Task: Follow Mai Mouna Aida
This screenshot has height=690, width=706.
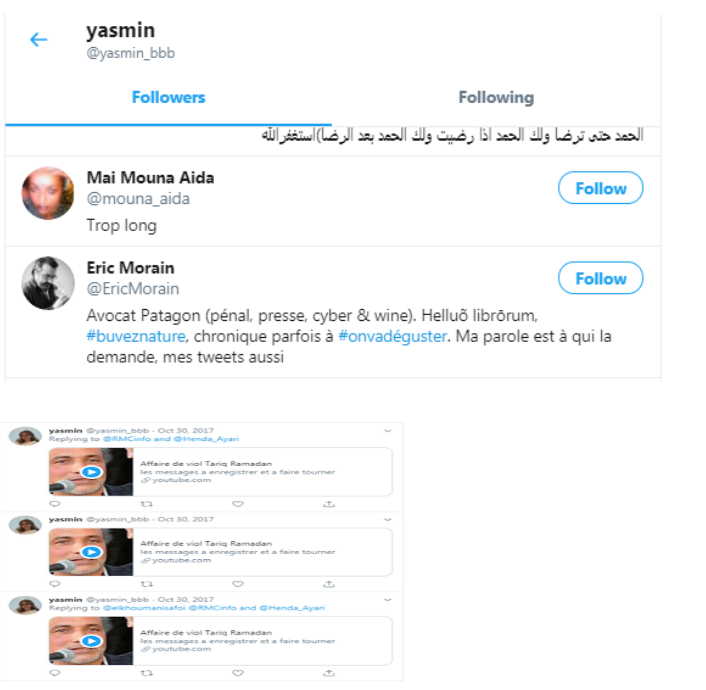Action: click(x=601, y=188)
